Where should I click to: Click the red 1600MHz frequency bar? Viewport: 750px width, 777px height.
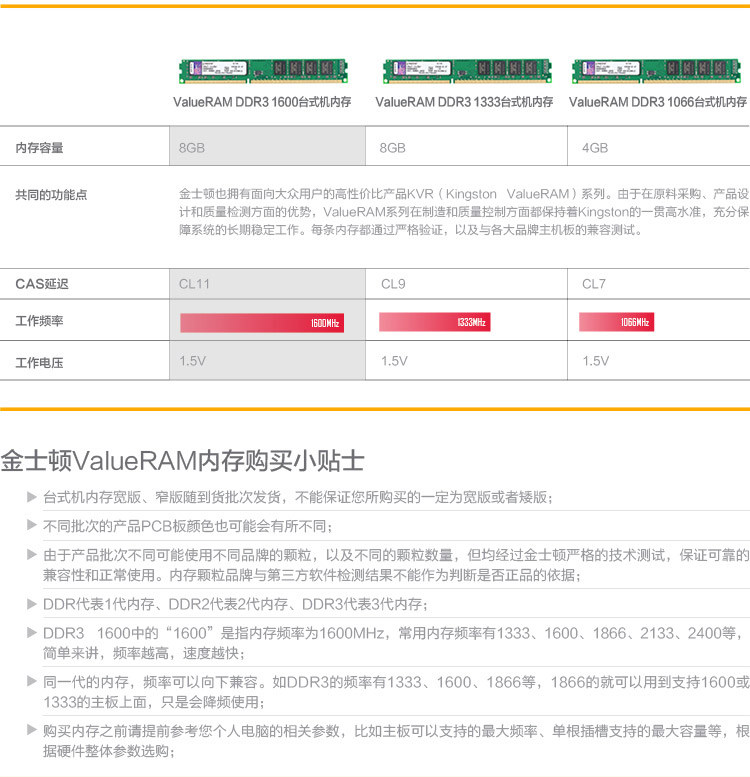click(262, 323)
